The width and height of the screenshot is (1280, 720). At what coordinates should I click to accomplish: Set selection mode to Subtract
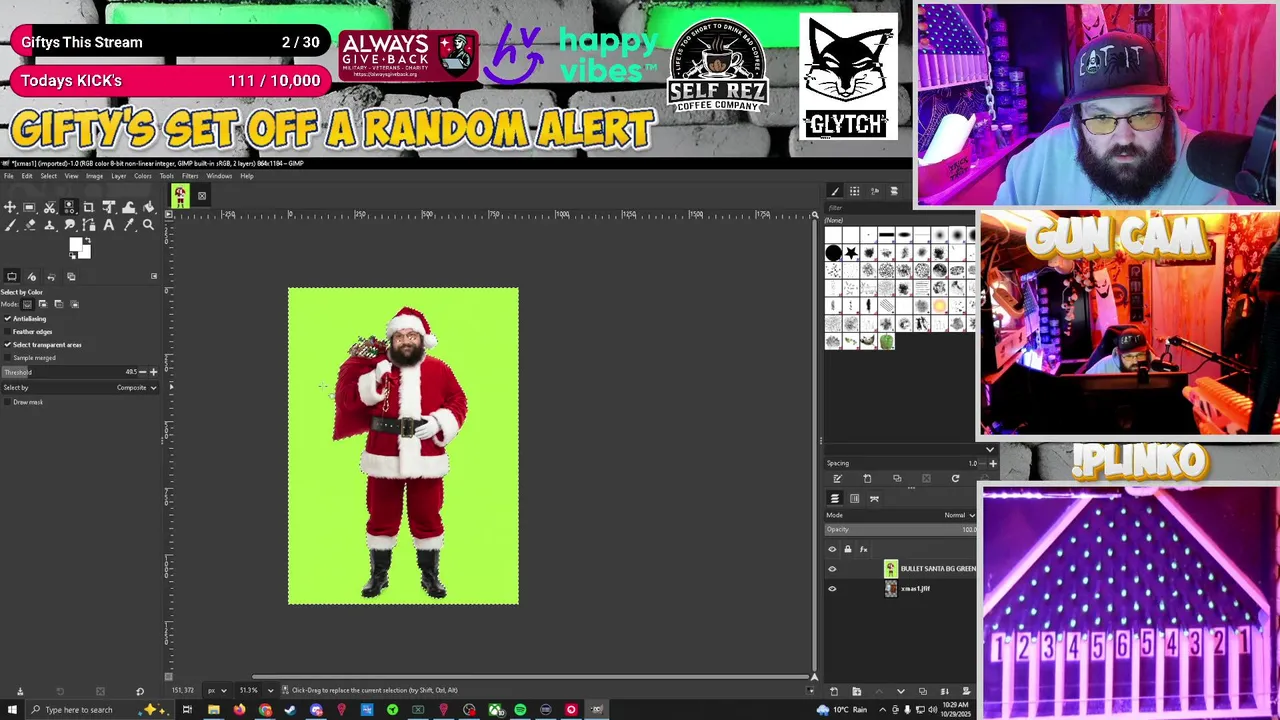point(58,304)
